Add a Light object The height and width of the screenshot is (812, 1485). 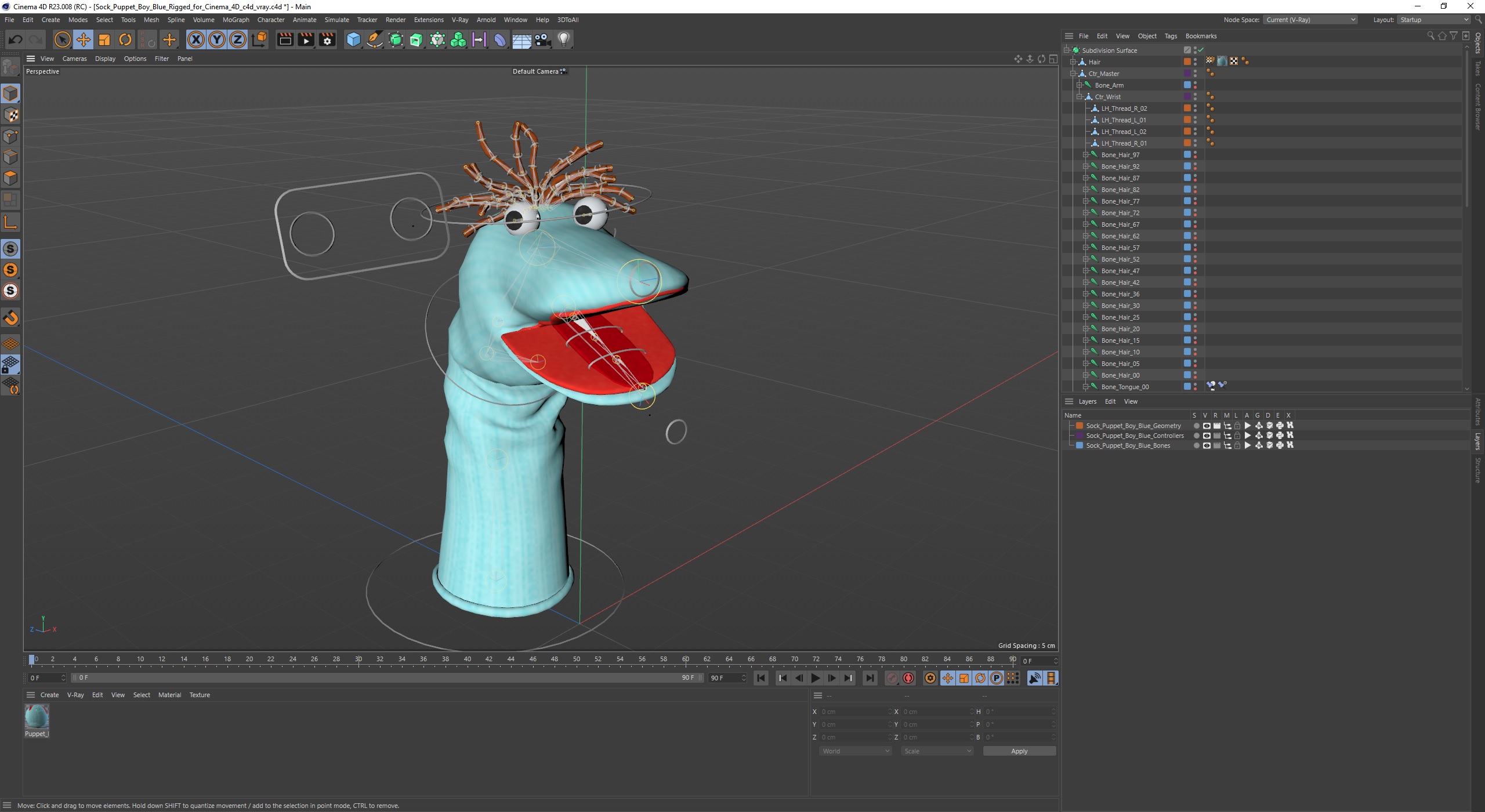(x=564, y=39)
